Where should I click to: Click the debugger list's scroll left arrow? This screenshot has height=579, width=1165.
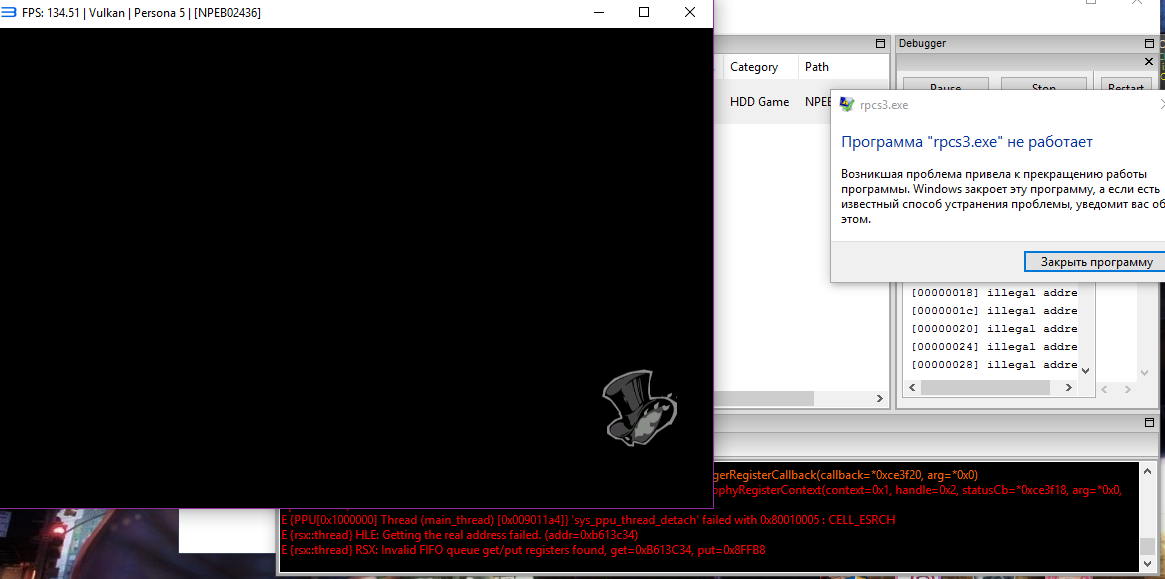point(913,388)
